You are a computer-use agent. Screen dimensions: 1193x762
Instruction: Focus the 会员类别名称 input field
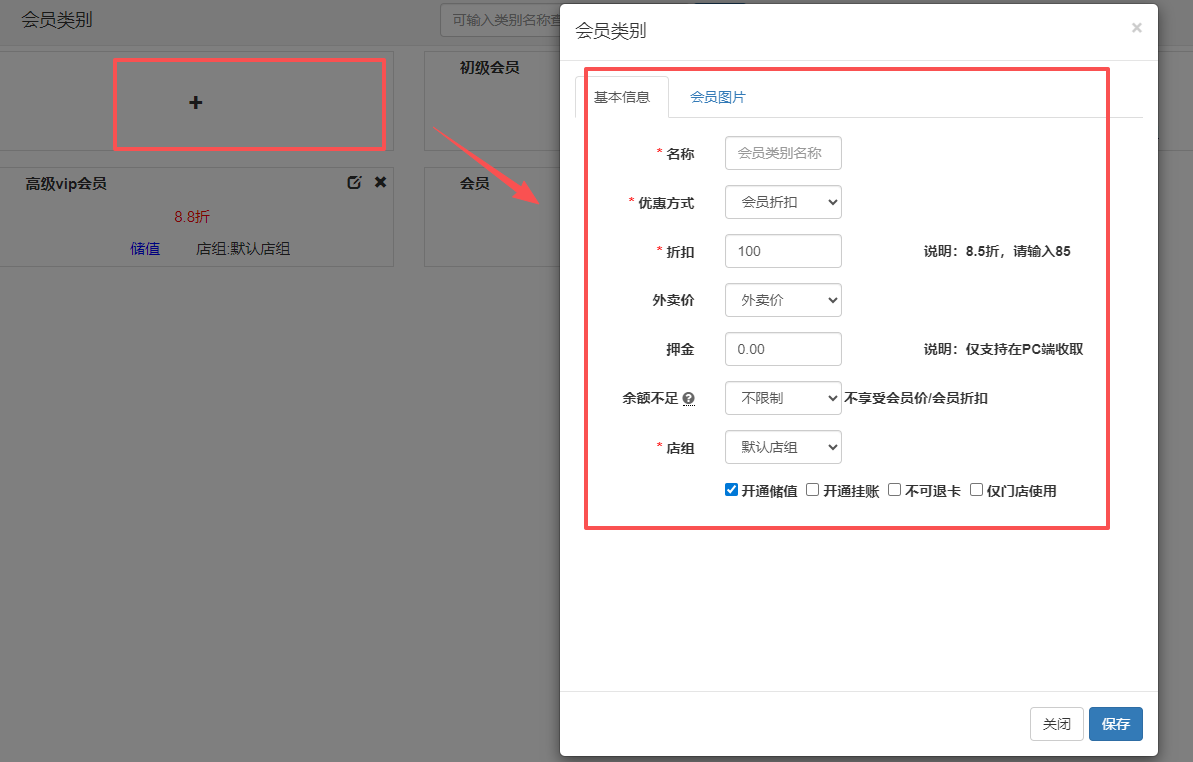(783, 153)
